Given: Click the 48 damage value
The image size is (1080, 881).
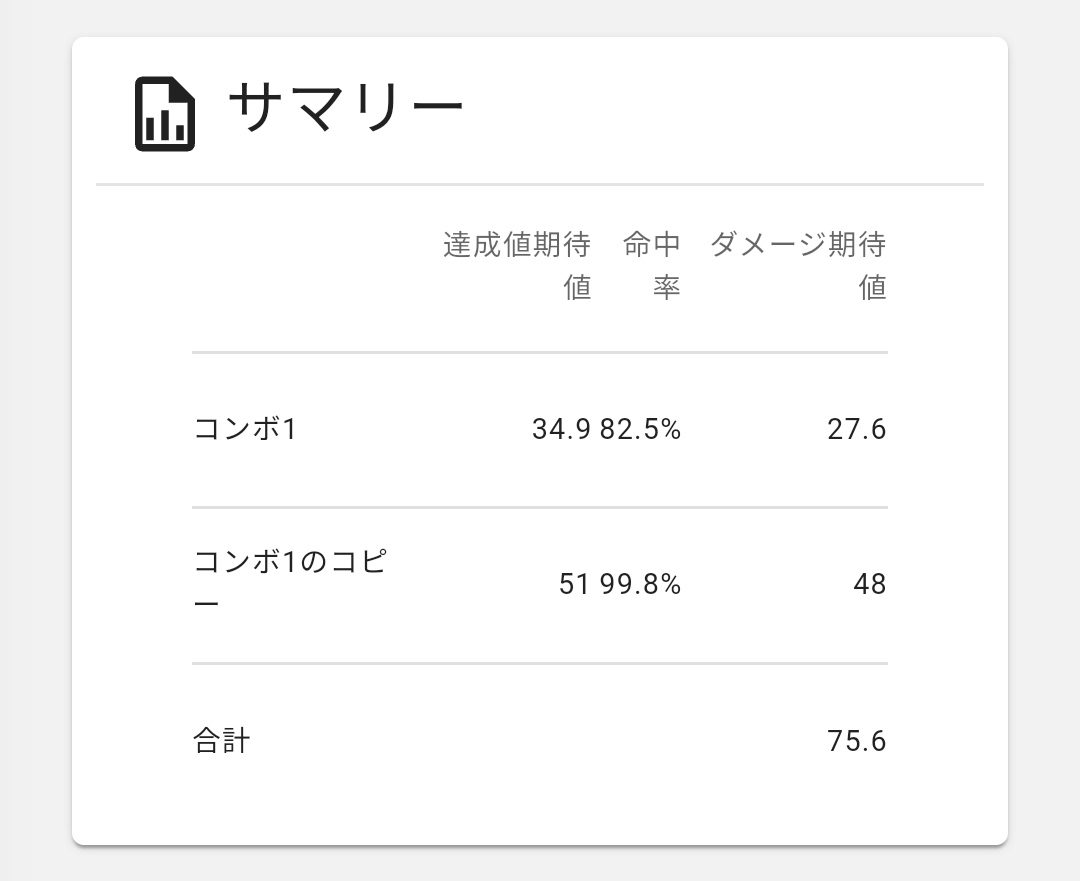Looking at the screenshot, I should tap(870, 585).
